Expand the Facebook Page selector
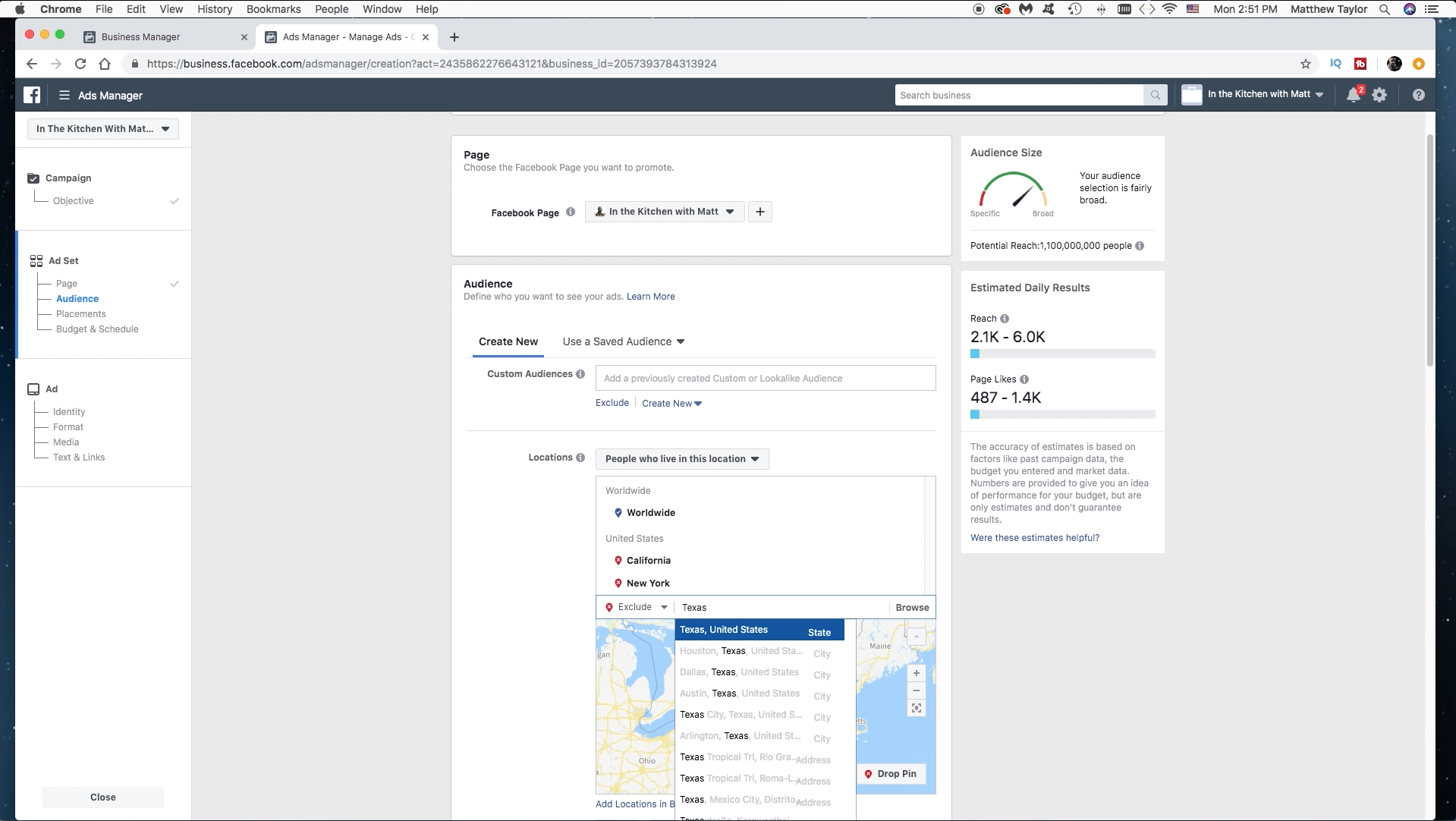This screenshot has width=1456, height=821. click(665, 212)
